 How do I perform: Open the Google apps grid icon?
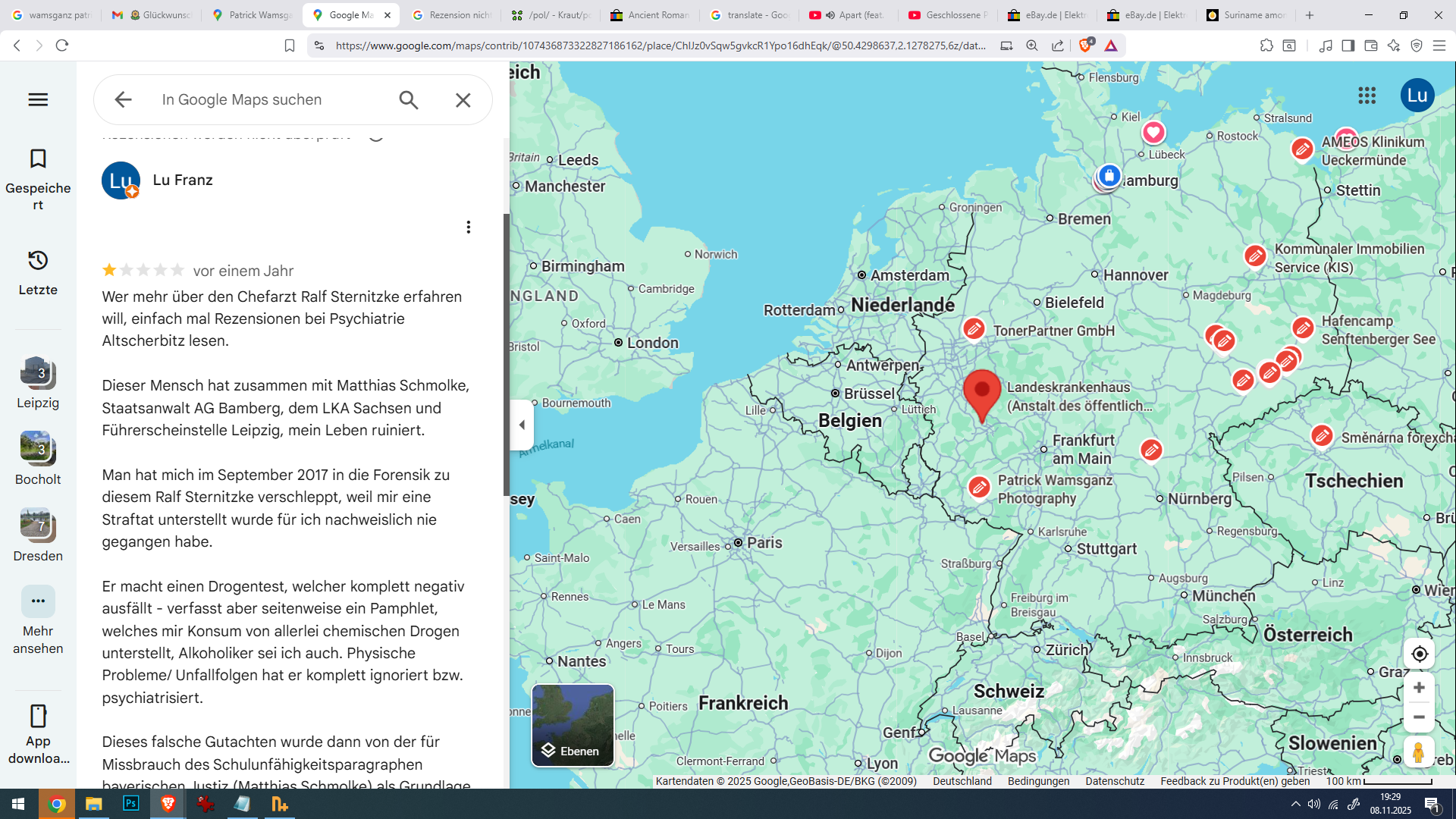1367,96
